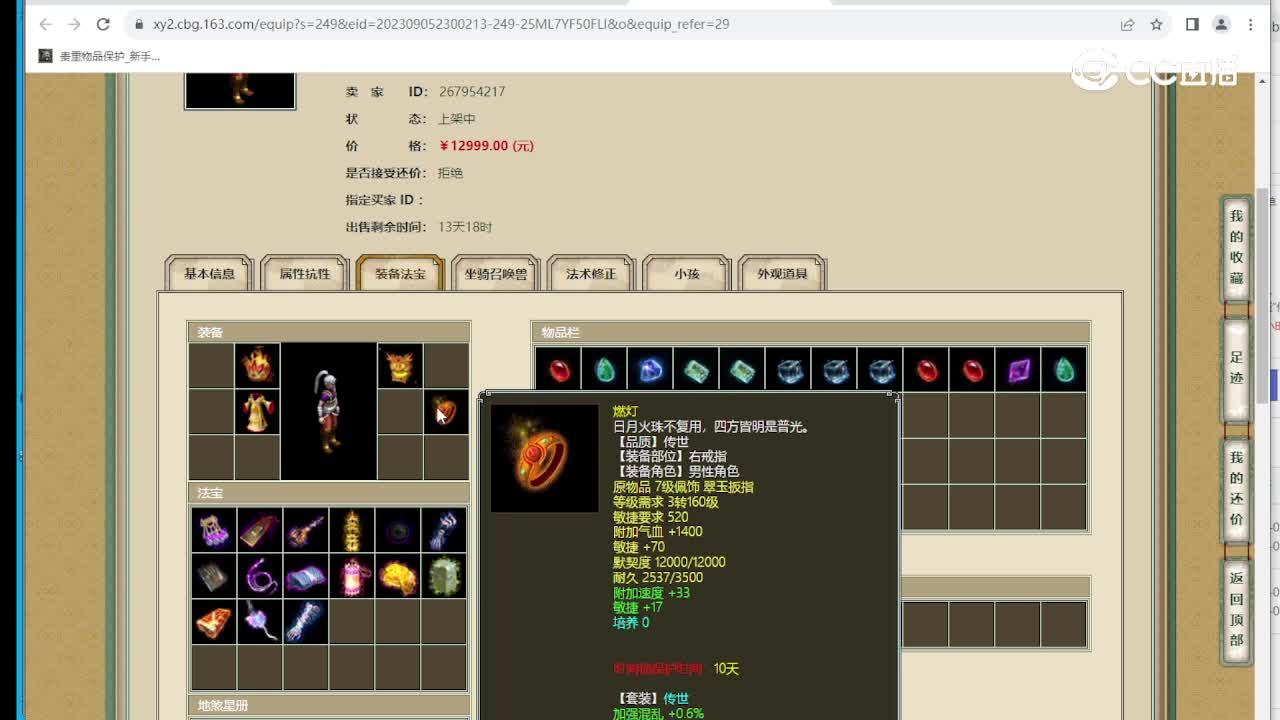Click the yellow robe armor icon
The height and width of the screenshot is (720, 1280).
257,412
